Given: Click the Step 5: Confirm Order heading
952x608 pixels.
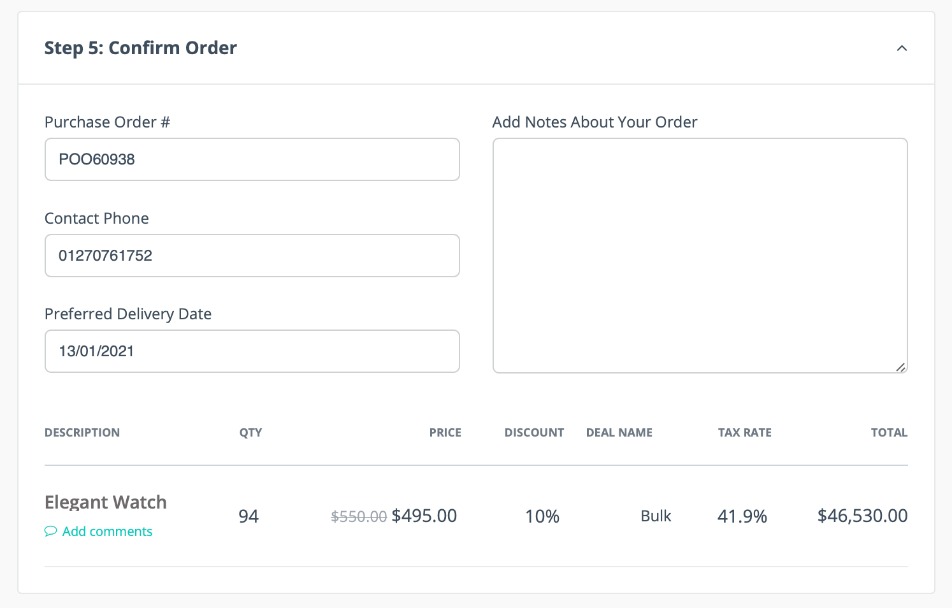Looking at the screenshot, I should click(x=140, y=48).
